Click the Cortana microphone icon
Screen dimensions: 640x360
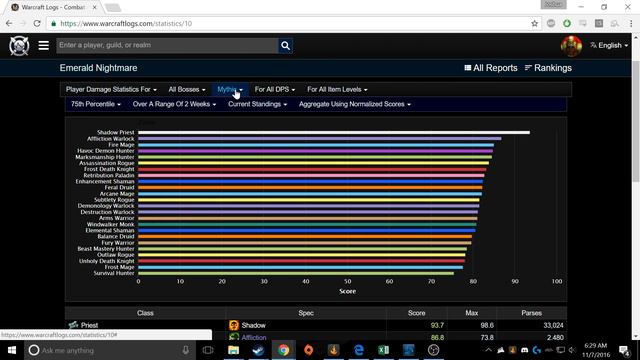(185, 350)
